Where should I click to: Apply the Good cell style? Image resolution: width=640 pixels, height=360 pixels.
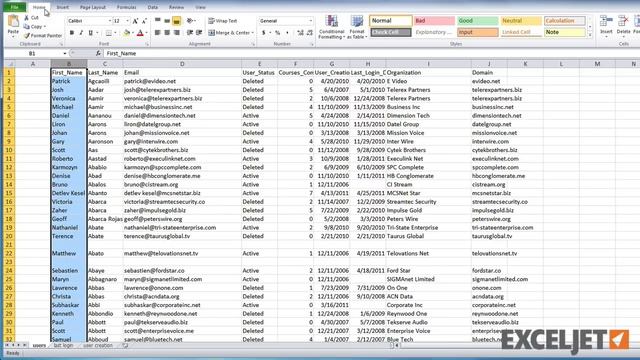pyautogui.click(x=477, y=20)
